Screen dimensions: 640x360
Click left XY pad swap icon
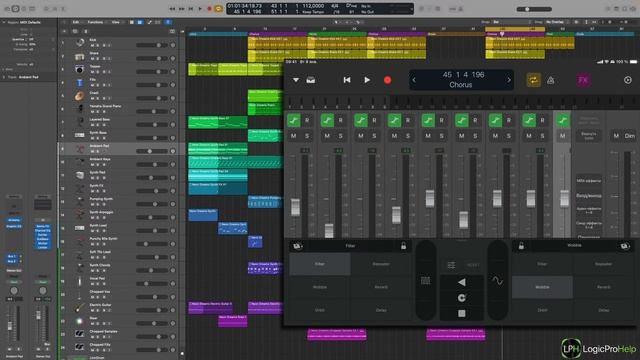click(298, 246)
